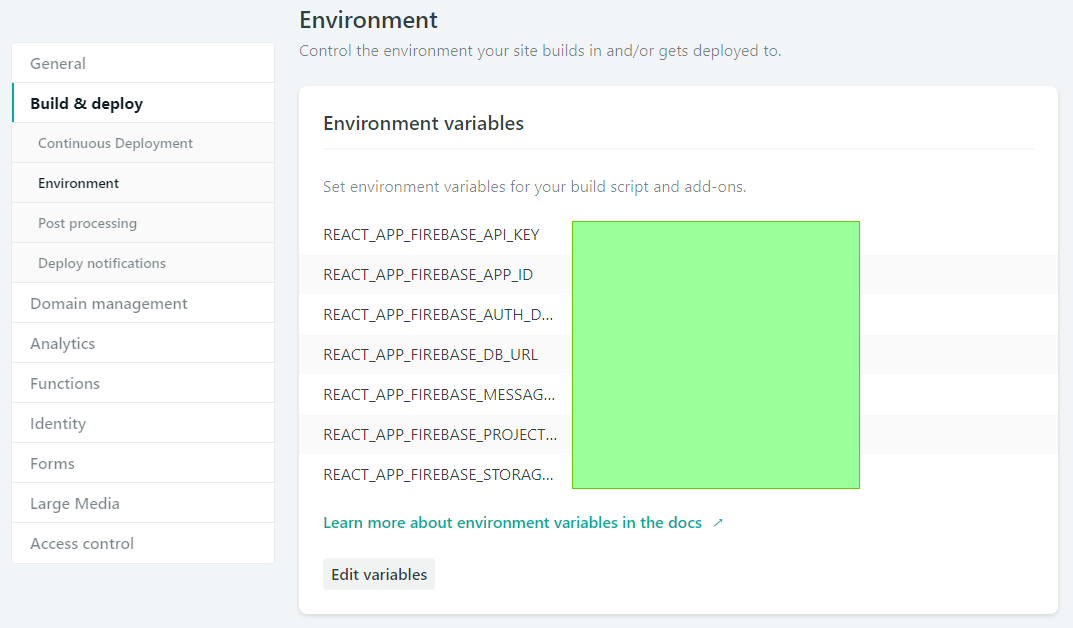Open Large Media settings
This screenshot has height=628, width=1073.
(x=143, y=503)
